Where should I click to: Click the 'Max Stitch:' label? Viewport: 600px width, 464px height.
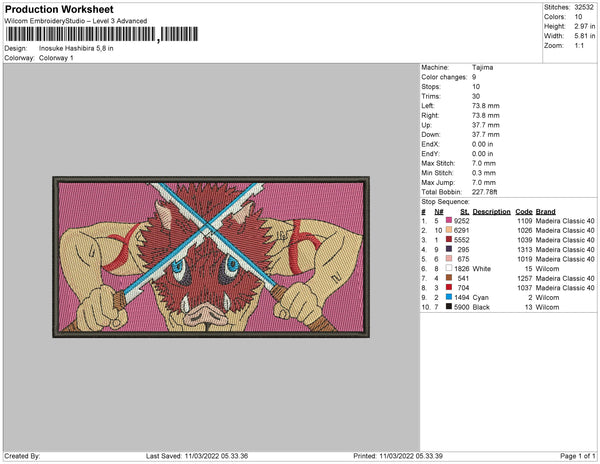coord(438,163)
